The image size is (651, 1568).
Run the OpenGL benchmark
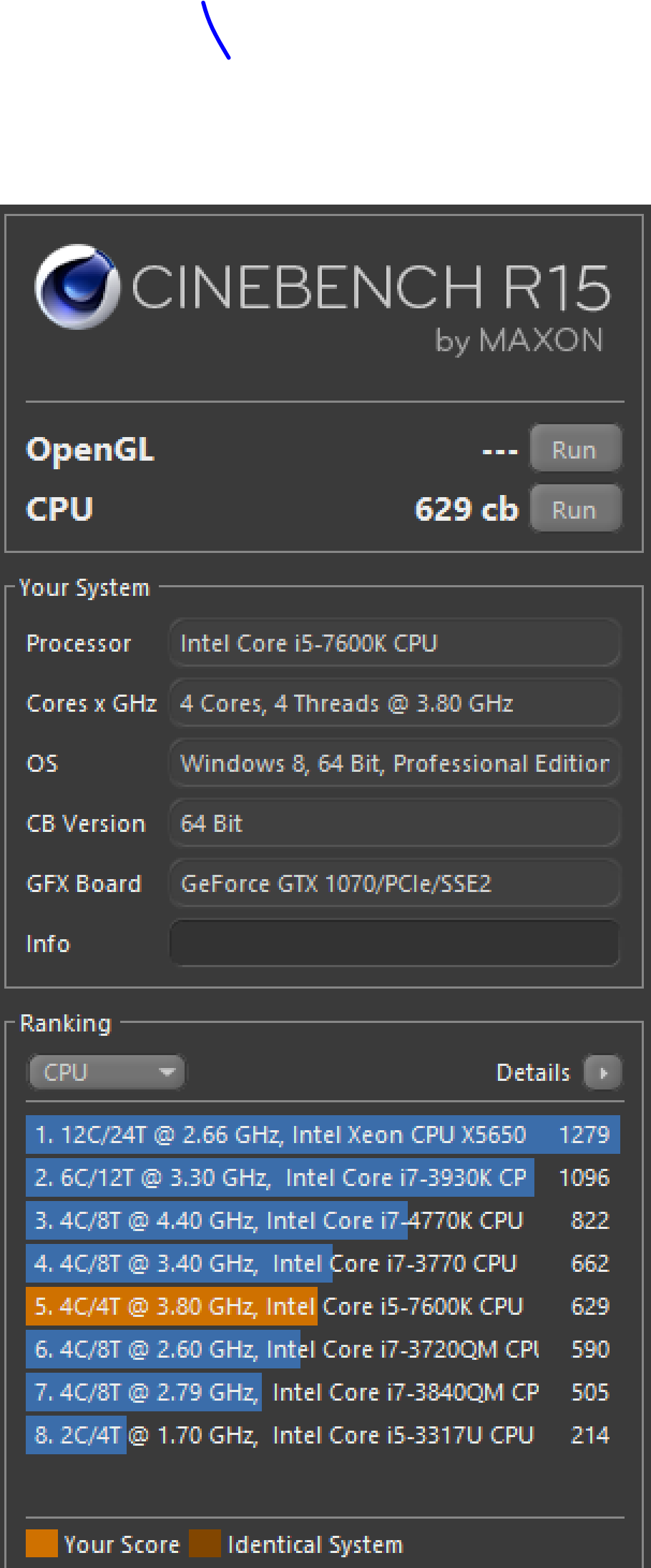[574, 449]
